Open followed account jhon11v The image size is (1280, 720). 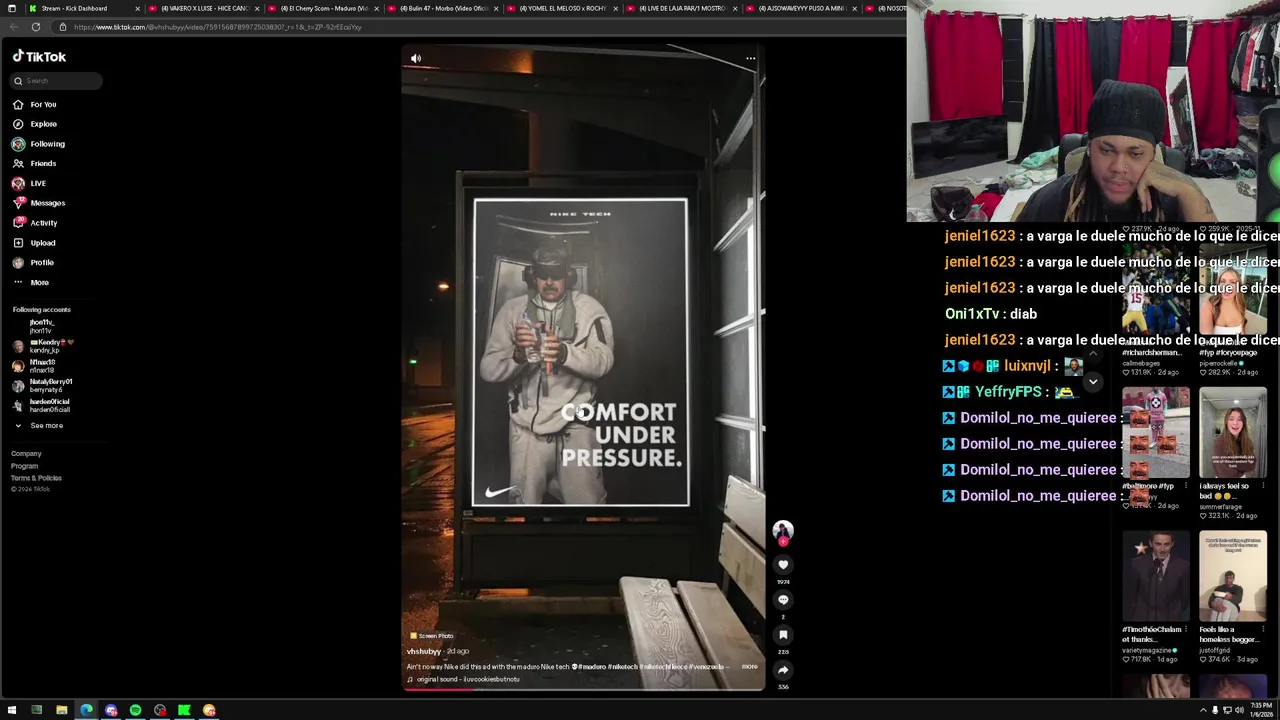(x=41, y=326)
